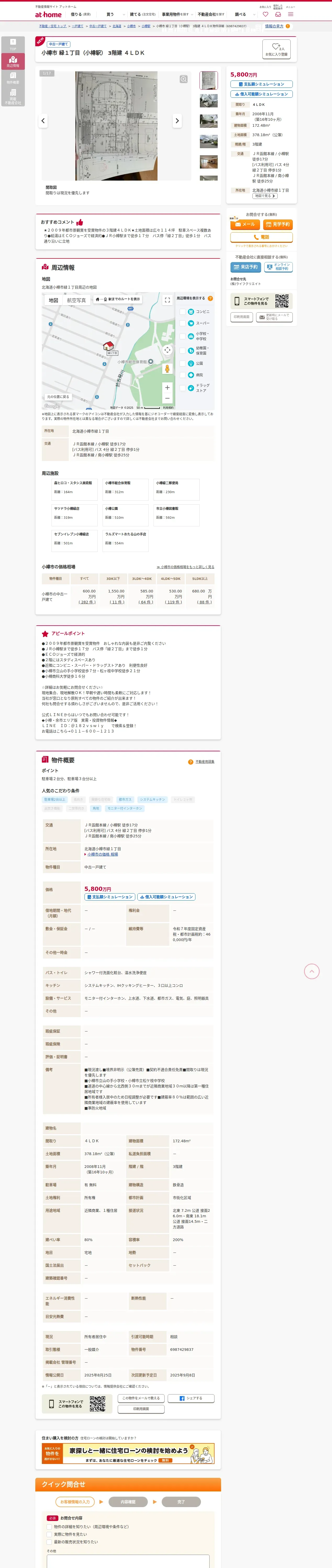The height and width of the screenshot is (1568, 332).
Task: Open the Google logo on map
Action: pos(52,406)
